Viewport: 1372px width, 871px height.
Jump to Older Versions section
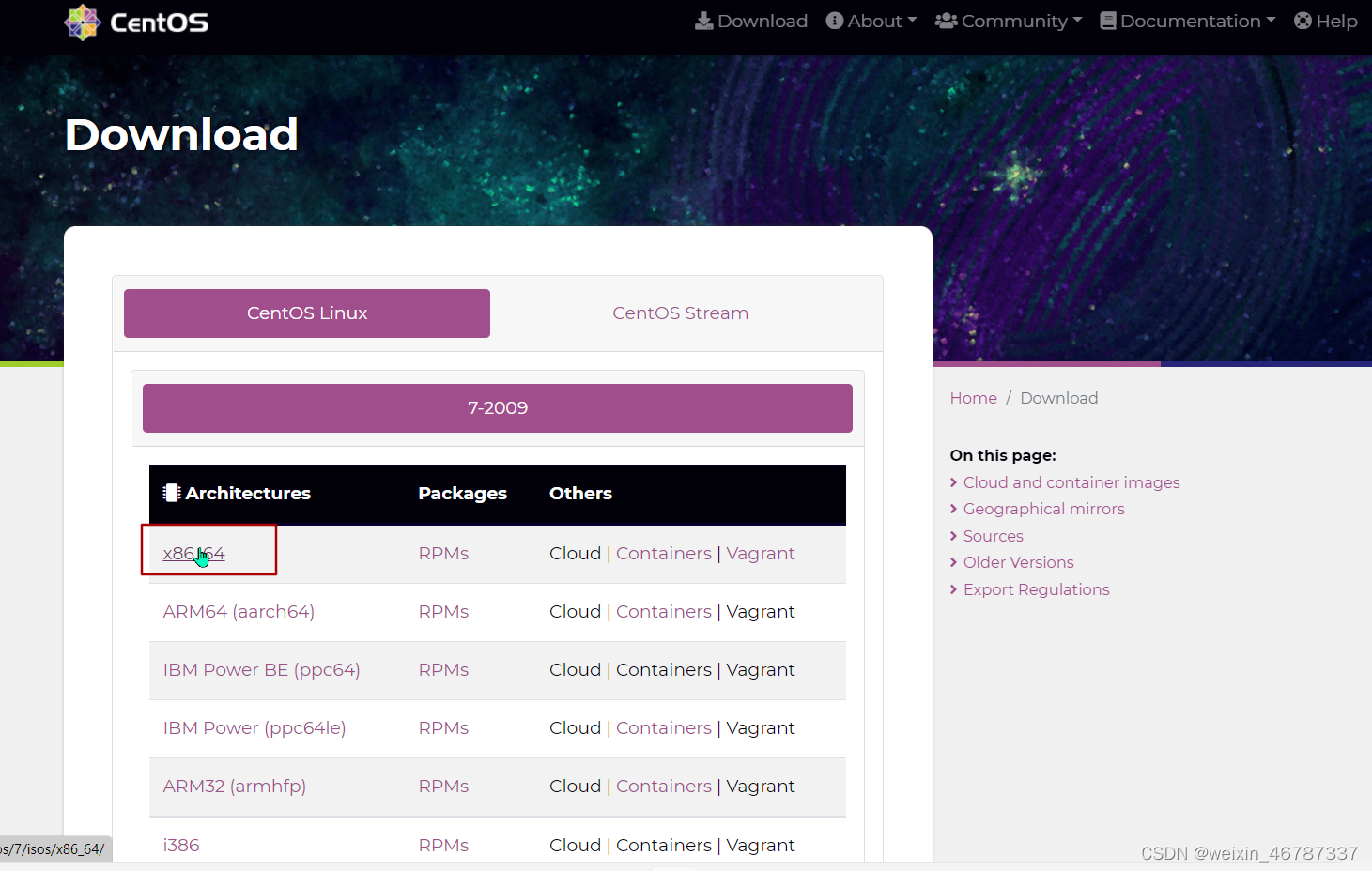pyautogui.click(x=1018, y=562)
